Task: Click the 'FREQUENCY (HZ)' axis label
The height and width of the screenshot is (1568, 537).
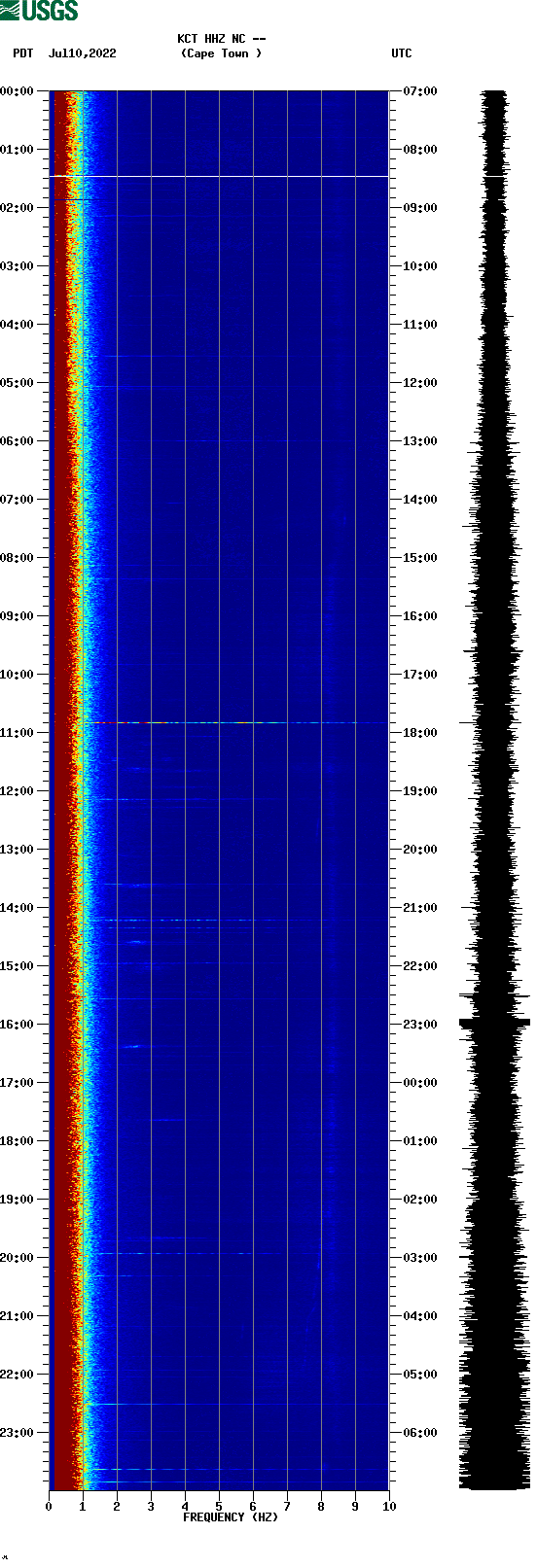Action: (231, 1517)
